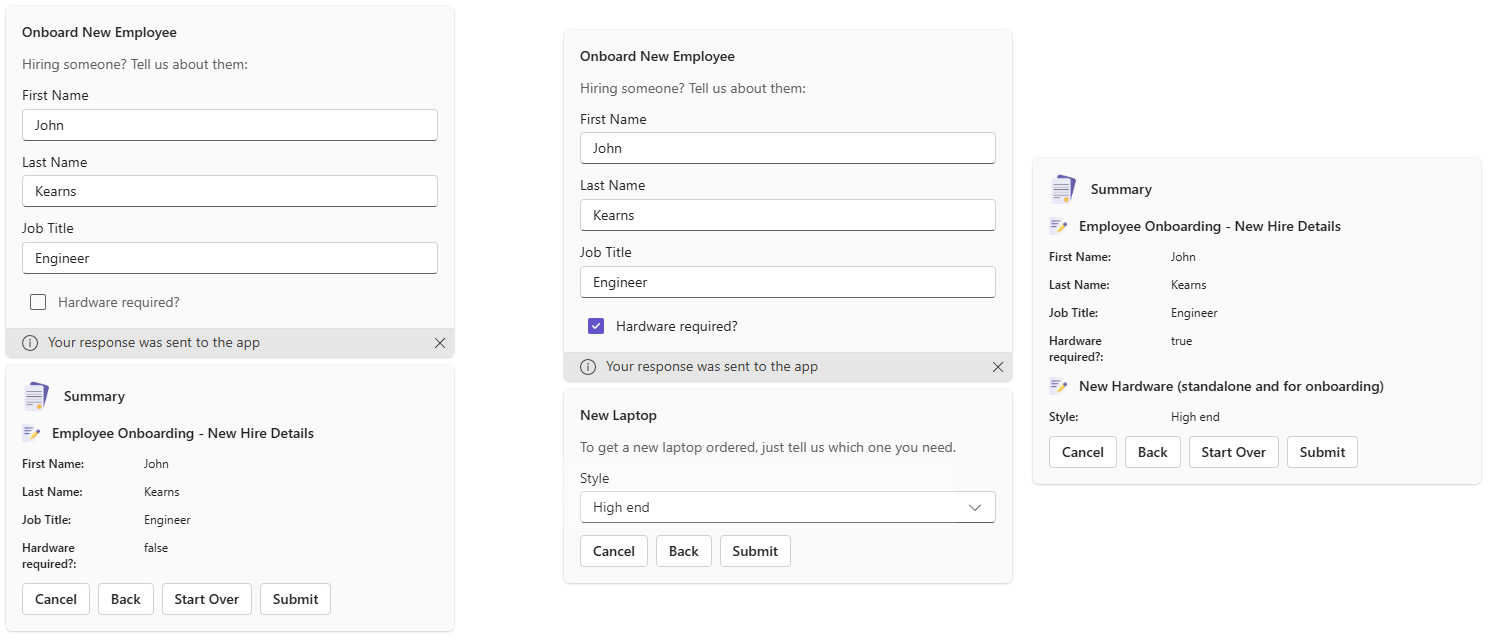Click info icon in notification below unchecked Hardware checkbox
This screenshot has width=1507, height=641.
pos(30,343)
